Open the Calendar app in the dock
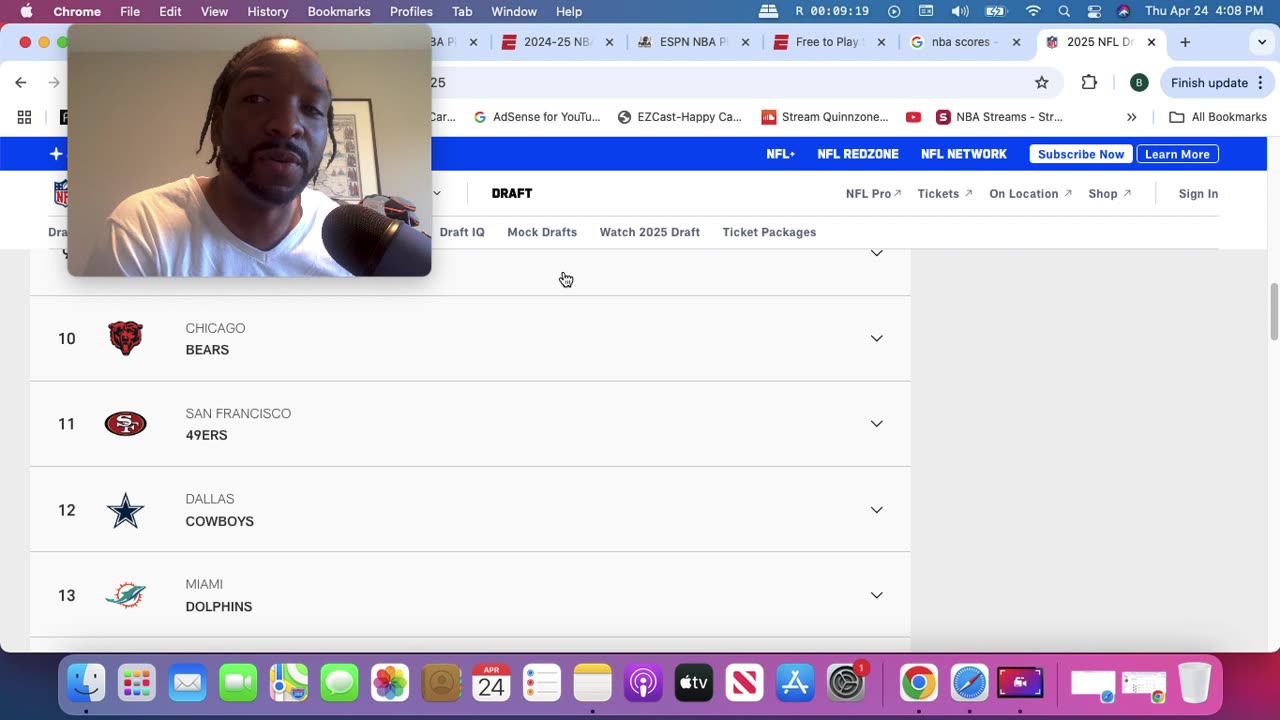1280x720 pixels. [x=491, y=683]
